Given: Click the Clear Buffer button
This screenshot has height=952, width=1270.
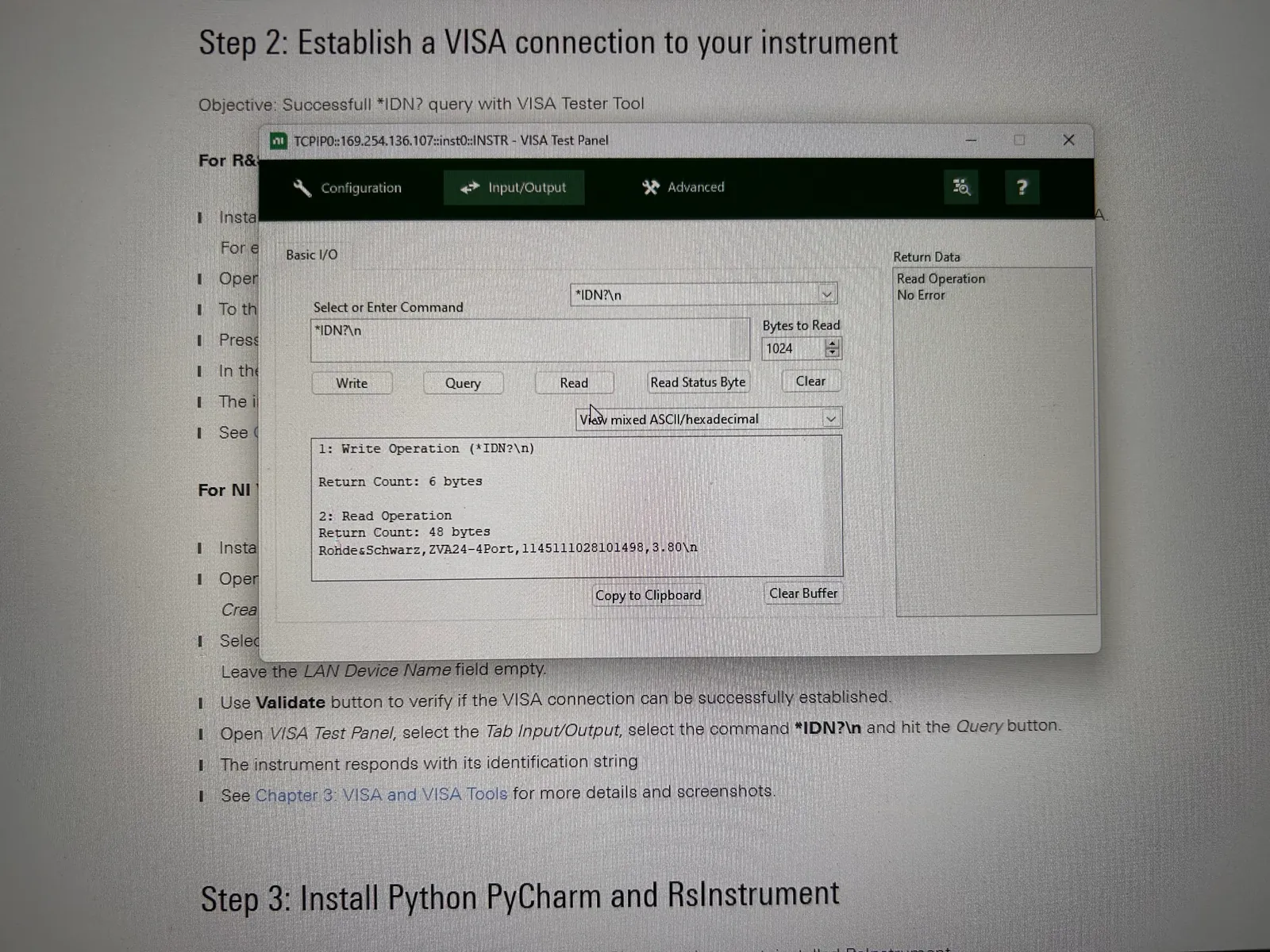Looking at the screenshot, I should pyautogui.click(x=803, y=593).
